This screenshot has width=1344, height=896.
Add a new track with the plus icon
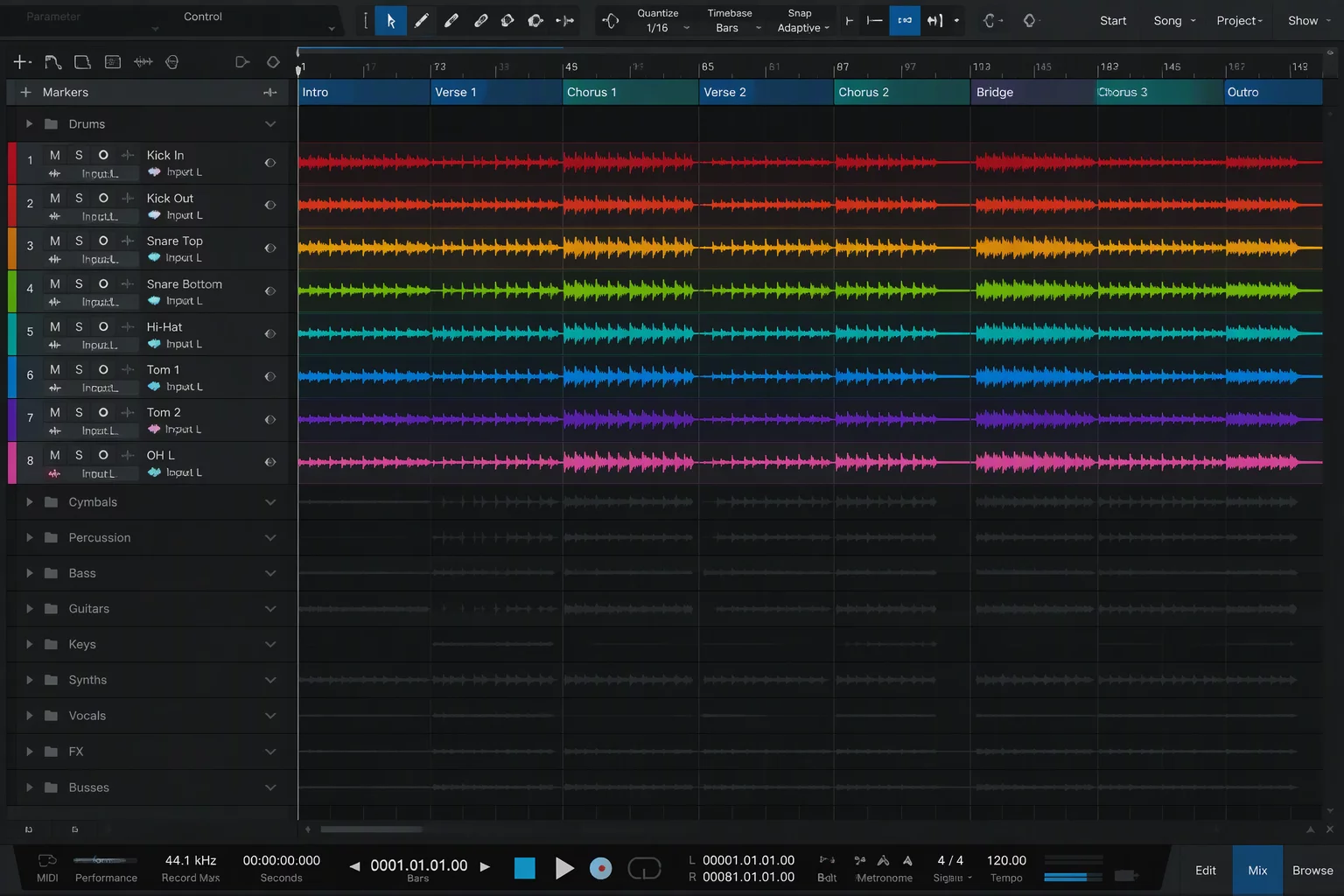21,62
